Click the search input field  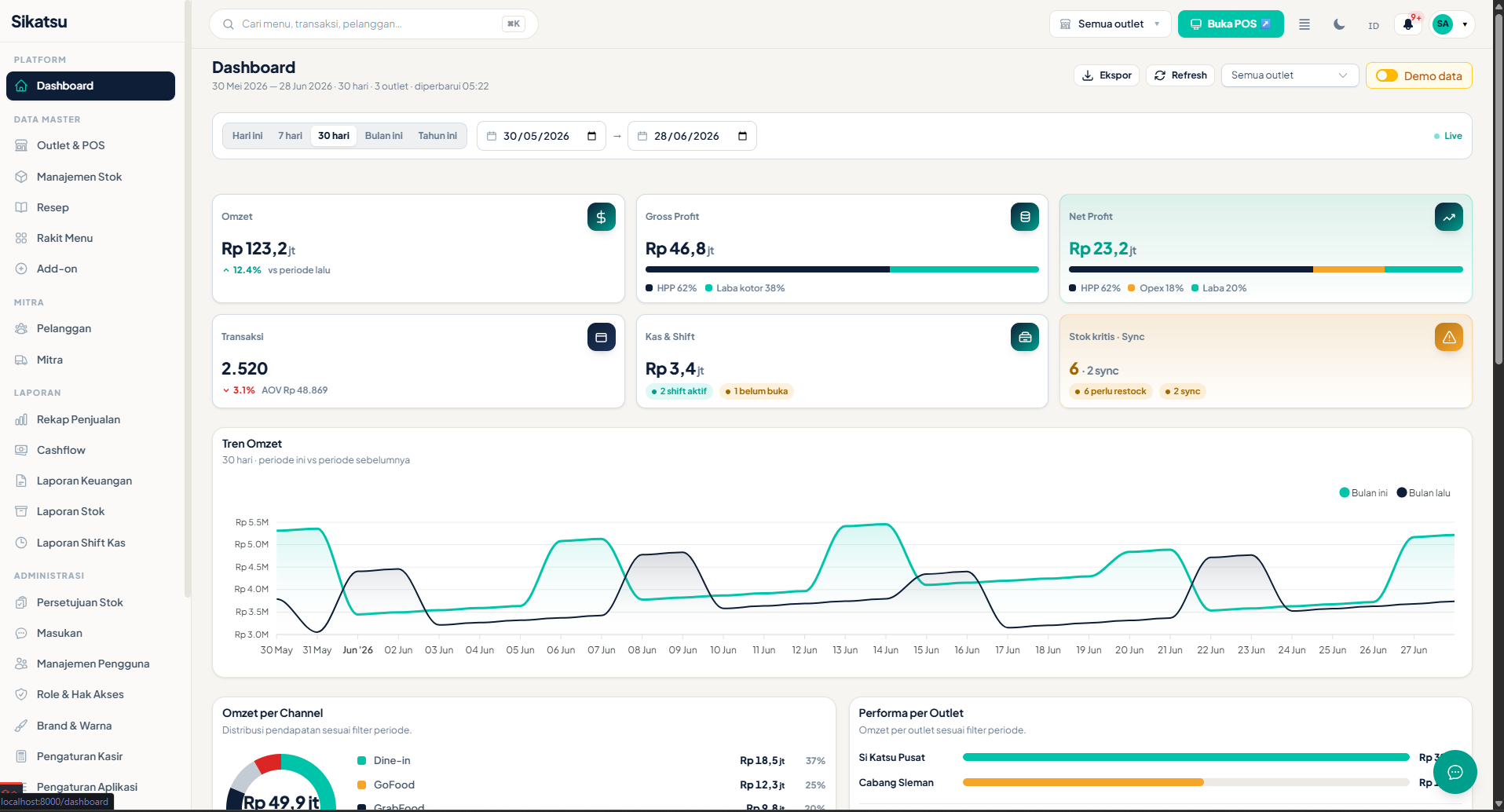pos(374,24)
